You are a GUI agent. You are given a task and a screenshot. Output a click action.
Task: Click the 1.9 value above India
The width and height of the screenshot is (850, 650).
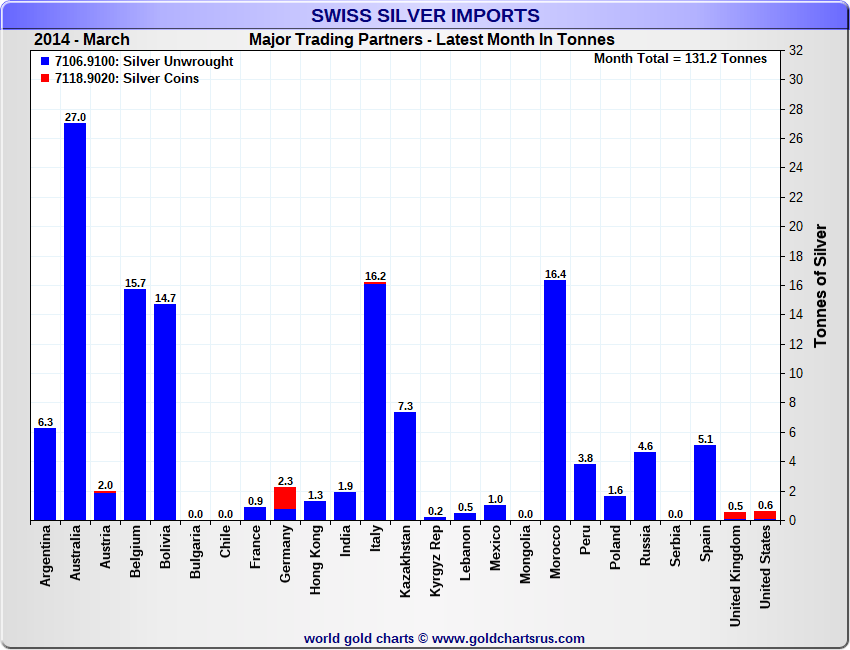click(x=345, y=486)
